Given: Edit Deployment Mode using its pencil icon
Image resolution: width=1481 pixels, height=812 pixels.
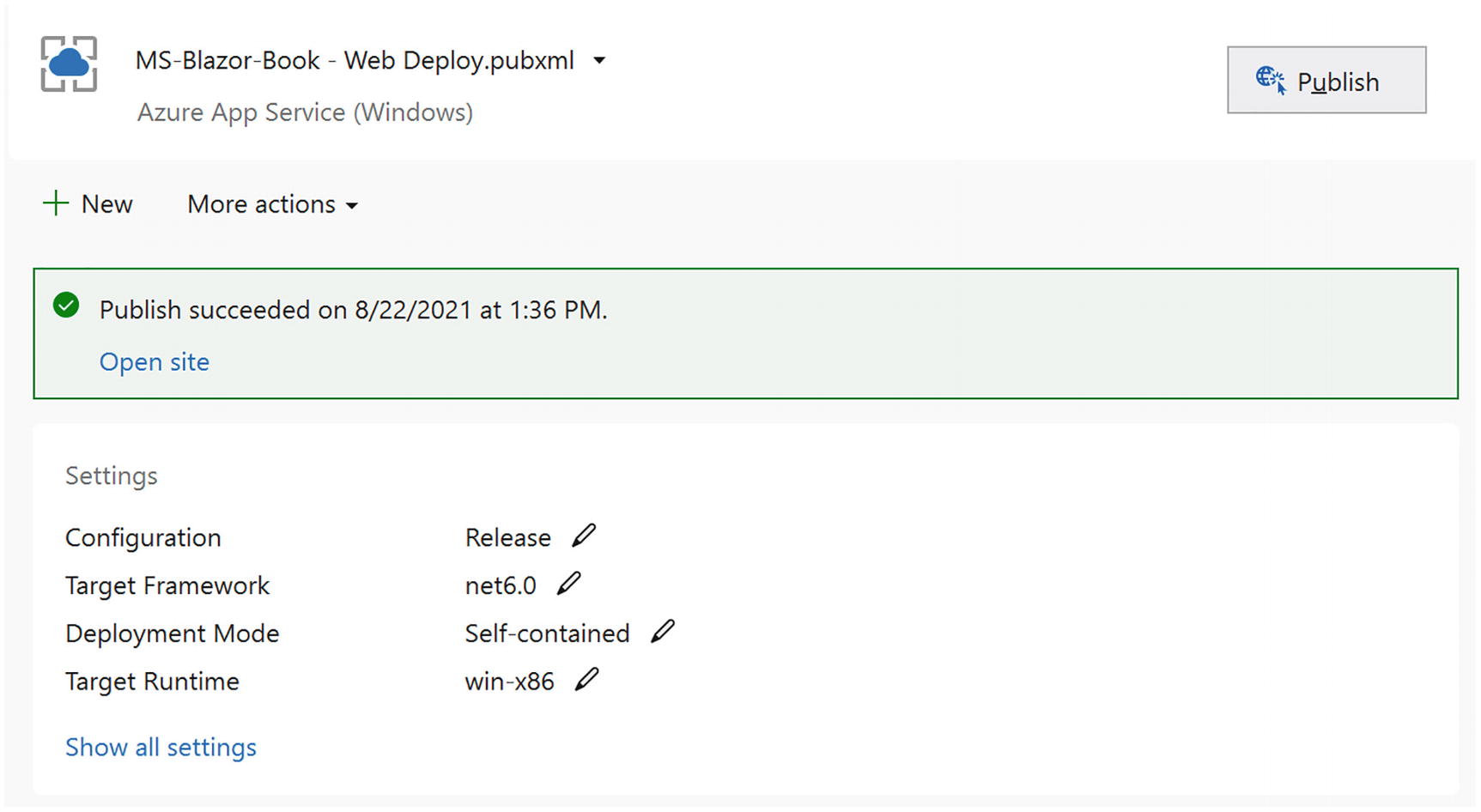Looking at the screenshot, I should 662,632.
